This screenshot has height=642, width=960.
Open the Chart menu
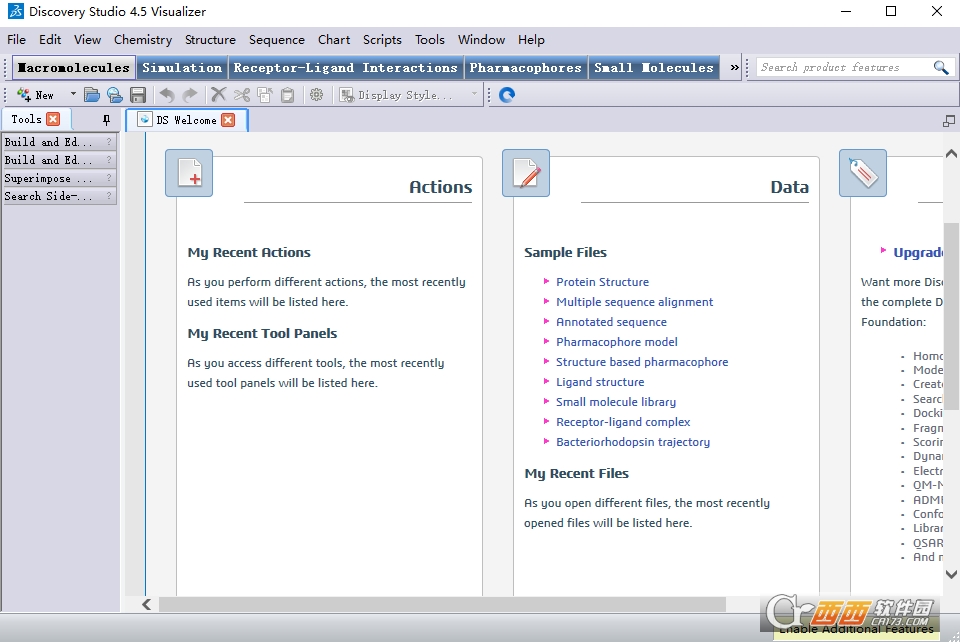(x=334, y=40)
